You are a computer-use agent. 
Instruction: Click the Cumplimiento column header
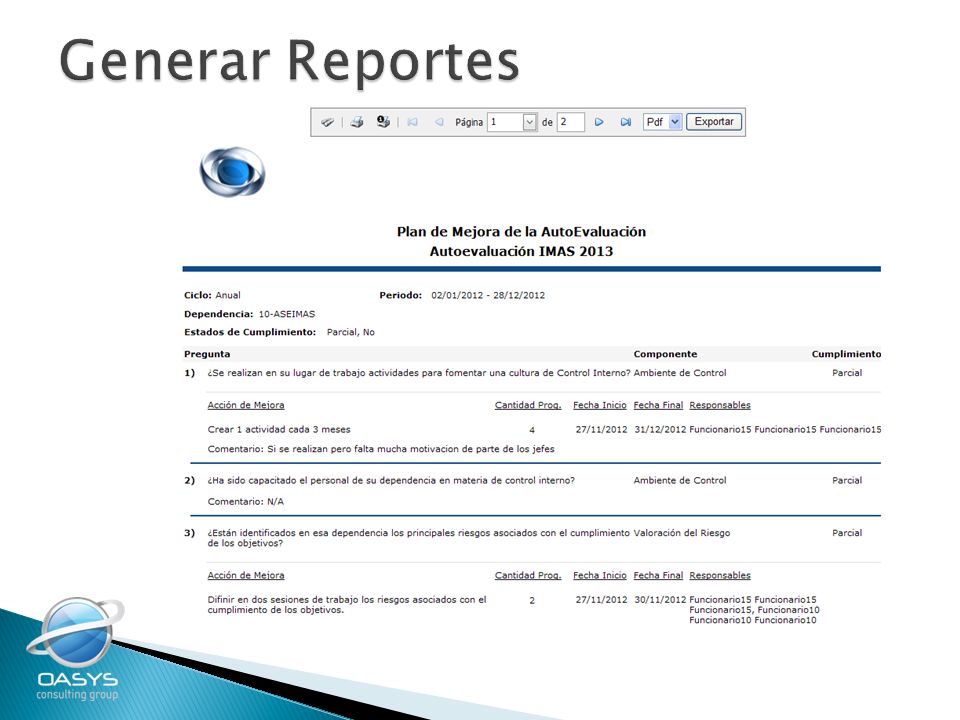(x=846, y=354)
